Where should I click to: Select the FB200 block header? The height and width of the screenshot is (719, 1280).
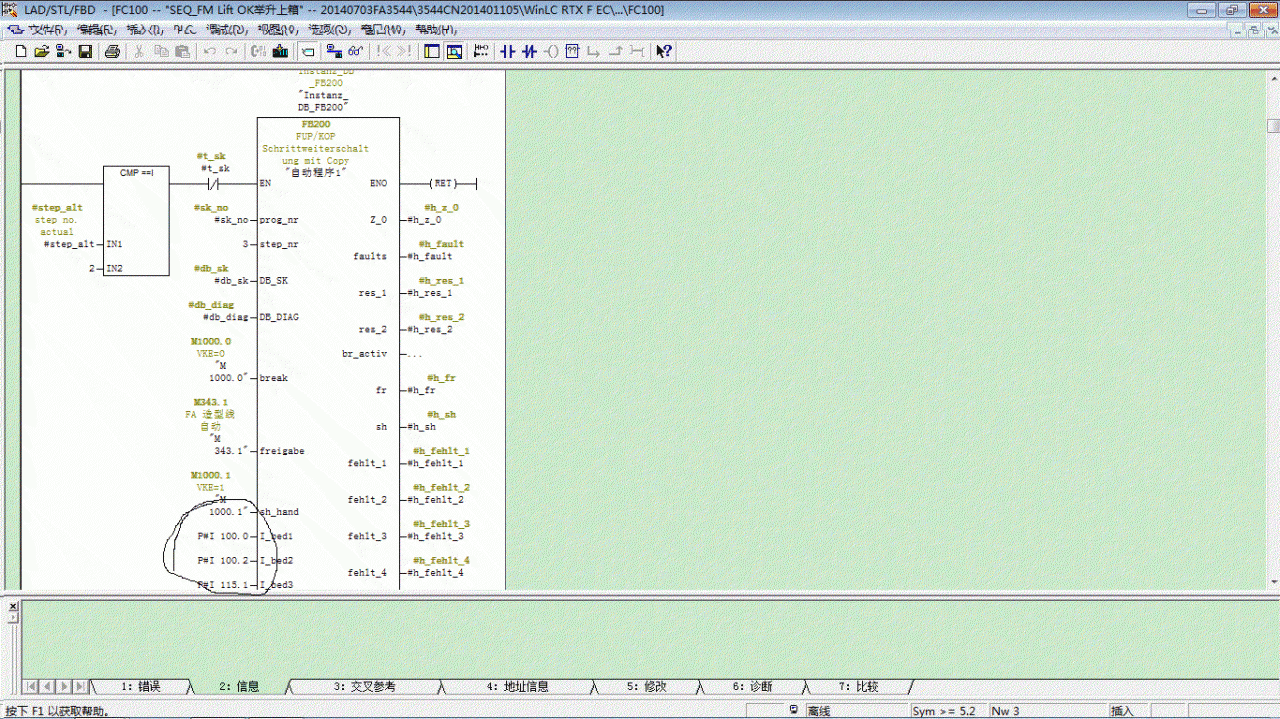316,124
